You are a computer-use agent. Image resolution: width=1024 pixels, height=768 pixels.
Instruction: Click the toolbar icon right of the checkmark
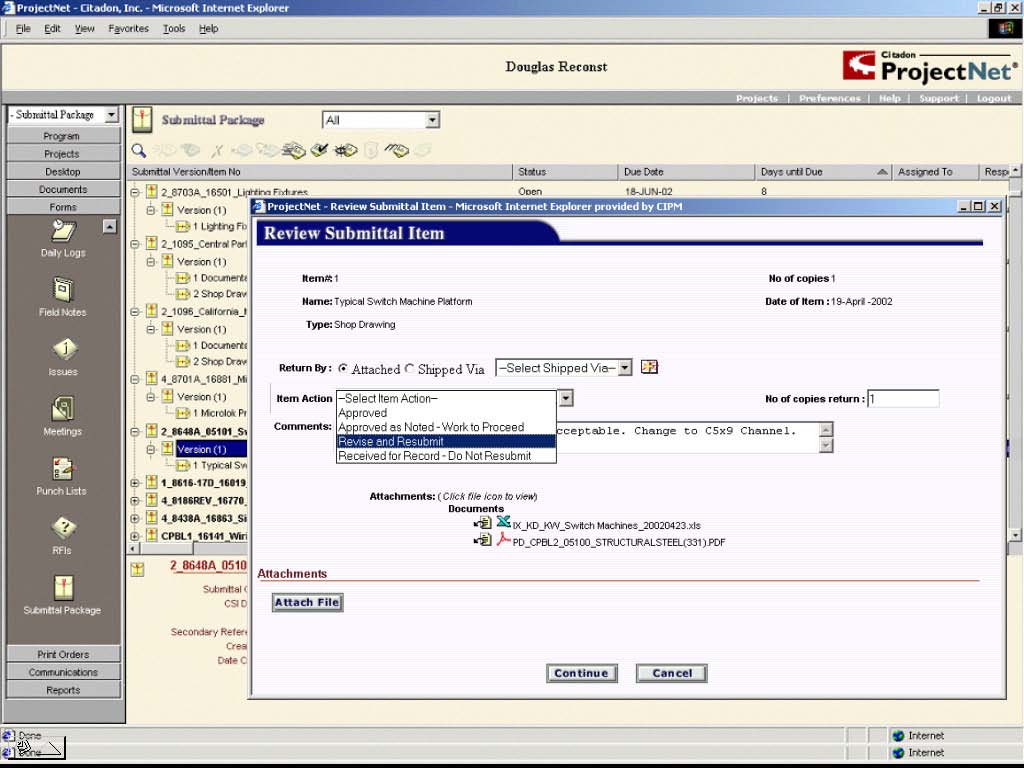click(x=345, y=151)
